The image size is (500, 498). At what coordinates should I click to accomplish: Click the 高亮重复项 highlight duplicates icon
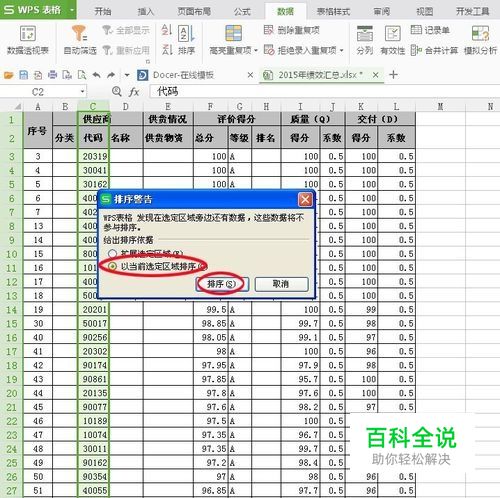233,33
